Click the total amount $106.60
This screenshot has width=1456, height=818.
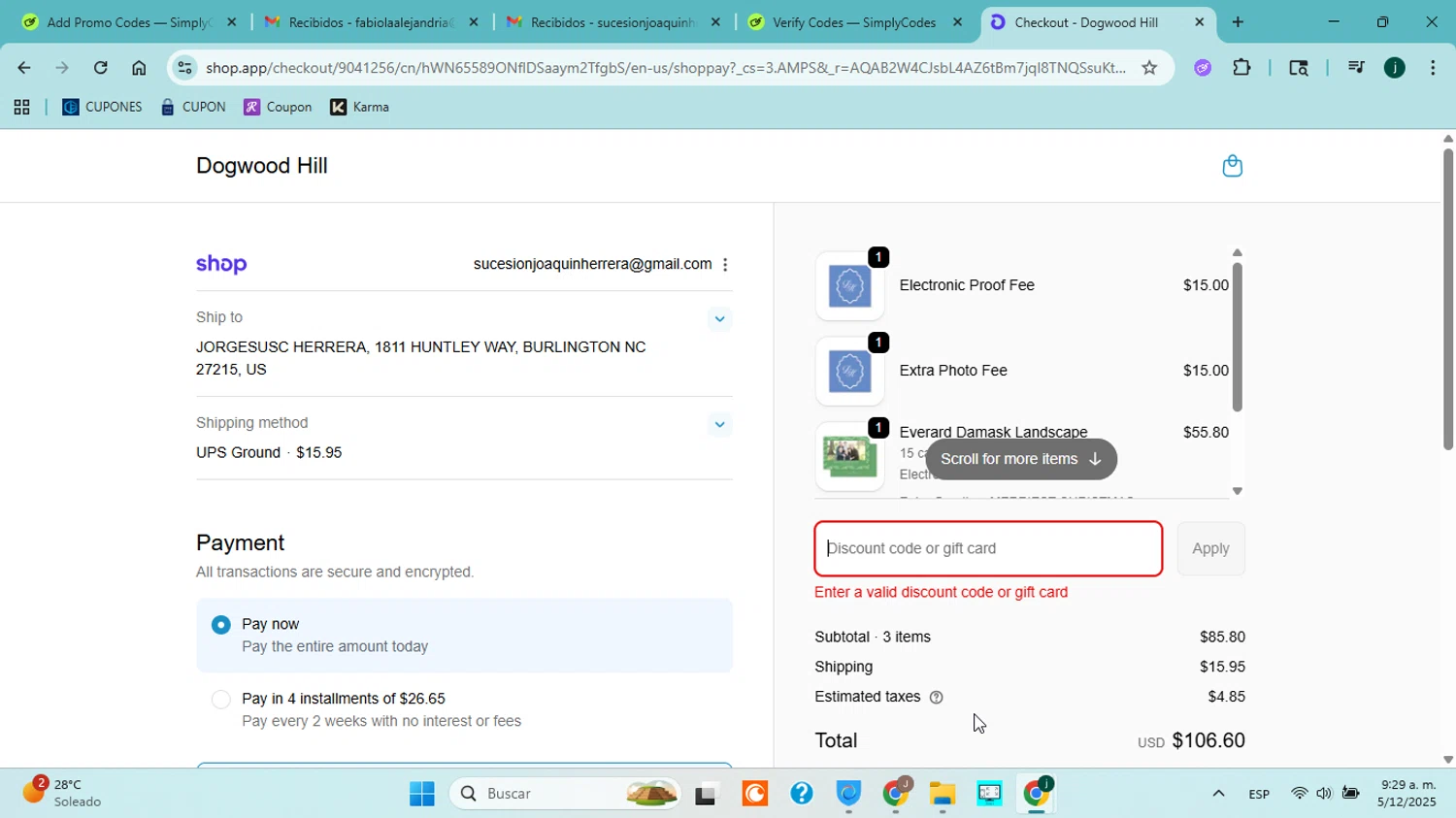pos(1208,741)
